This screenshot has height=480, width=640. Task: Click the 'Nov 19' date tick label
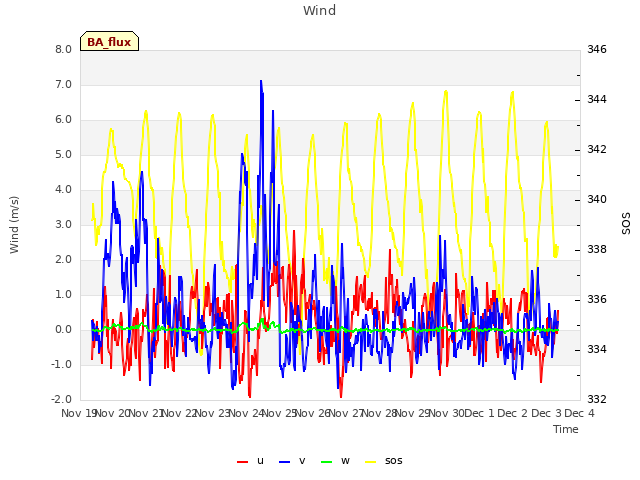pyautogui.click(x=78, y=413)
